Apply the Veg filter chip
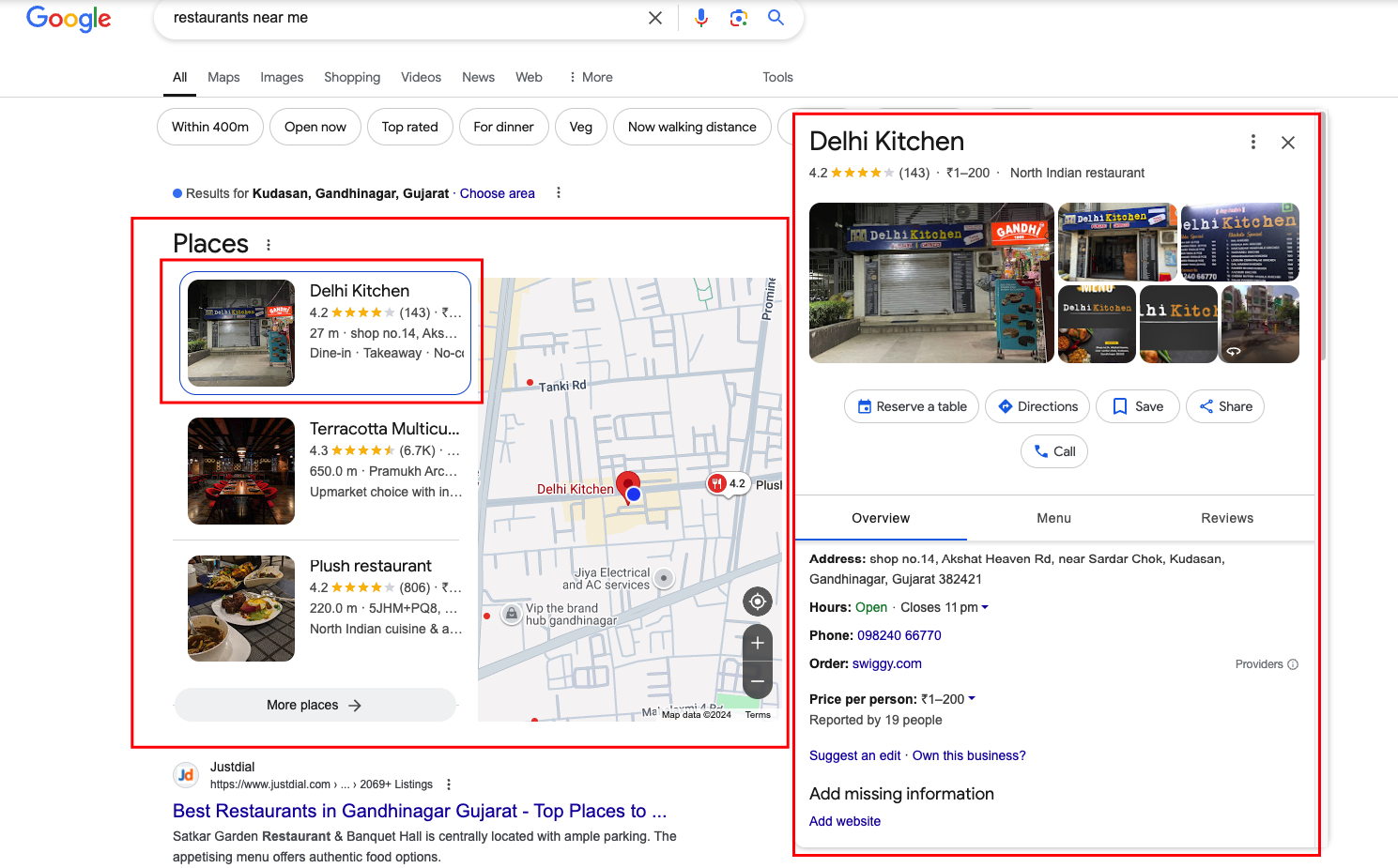 click(581, 127)
